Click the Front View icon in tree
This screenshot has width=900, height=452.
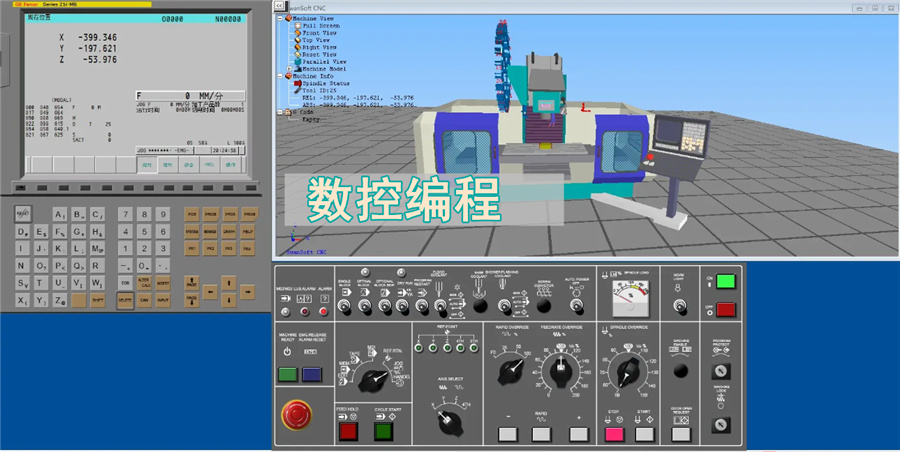[x=298, y=32]
